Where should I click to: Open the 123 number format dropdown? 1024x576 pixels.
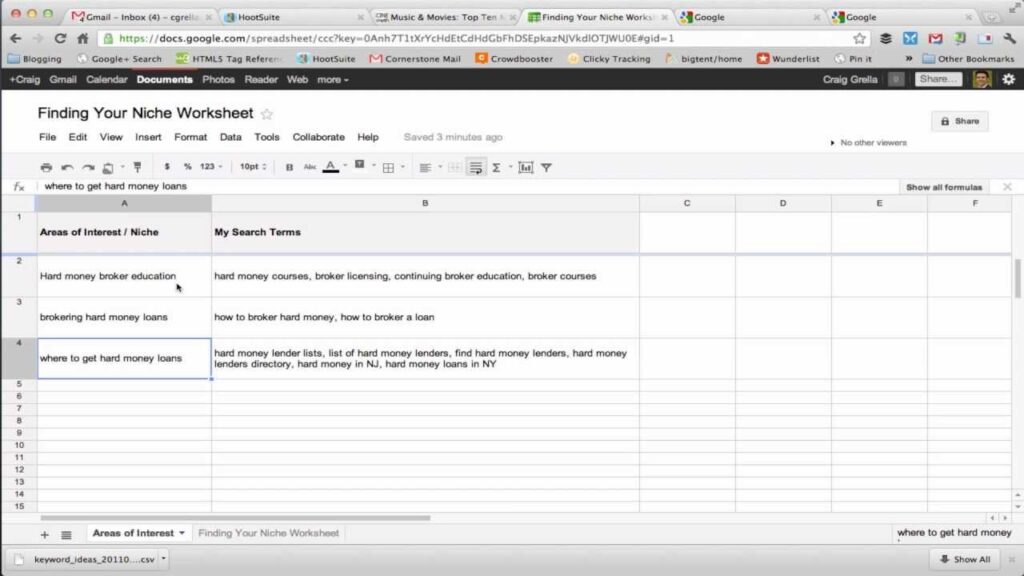(x=211, y=167)
